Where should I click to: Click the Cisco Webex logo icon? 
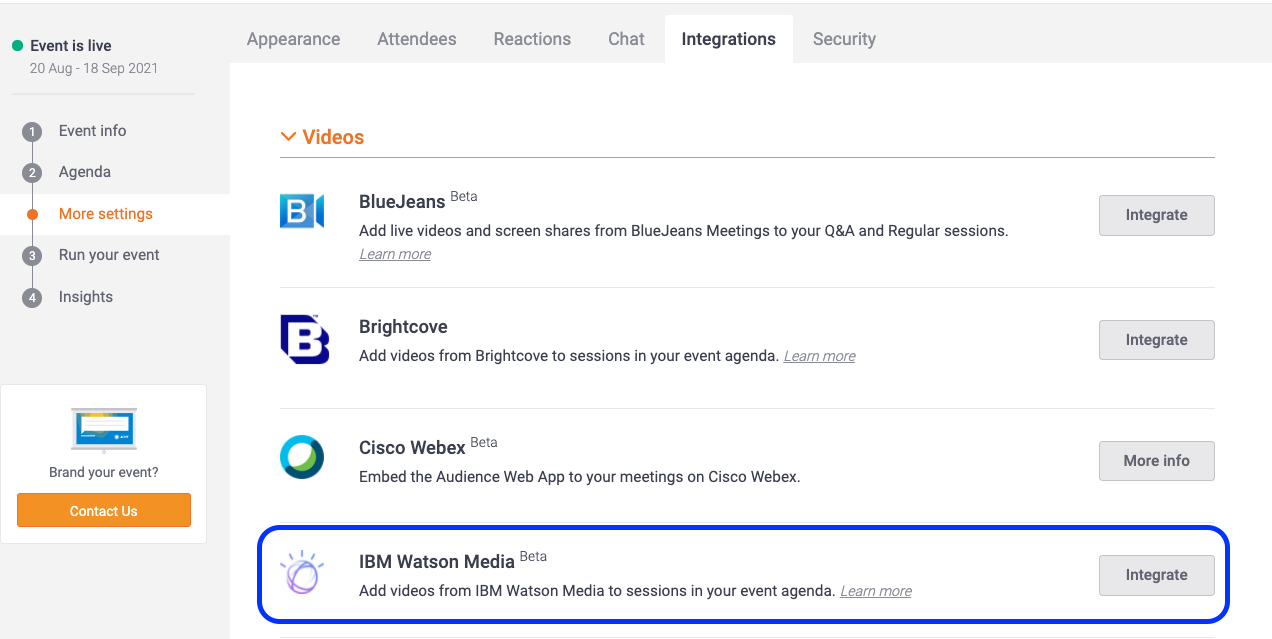coord(302,457)
